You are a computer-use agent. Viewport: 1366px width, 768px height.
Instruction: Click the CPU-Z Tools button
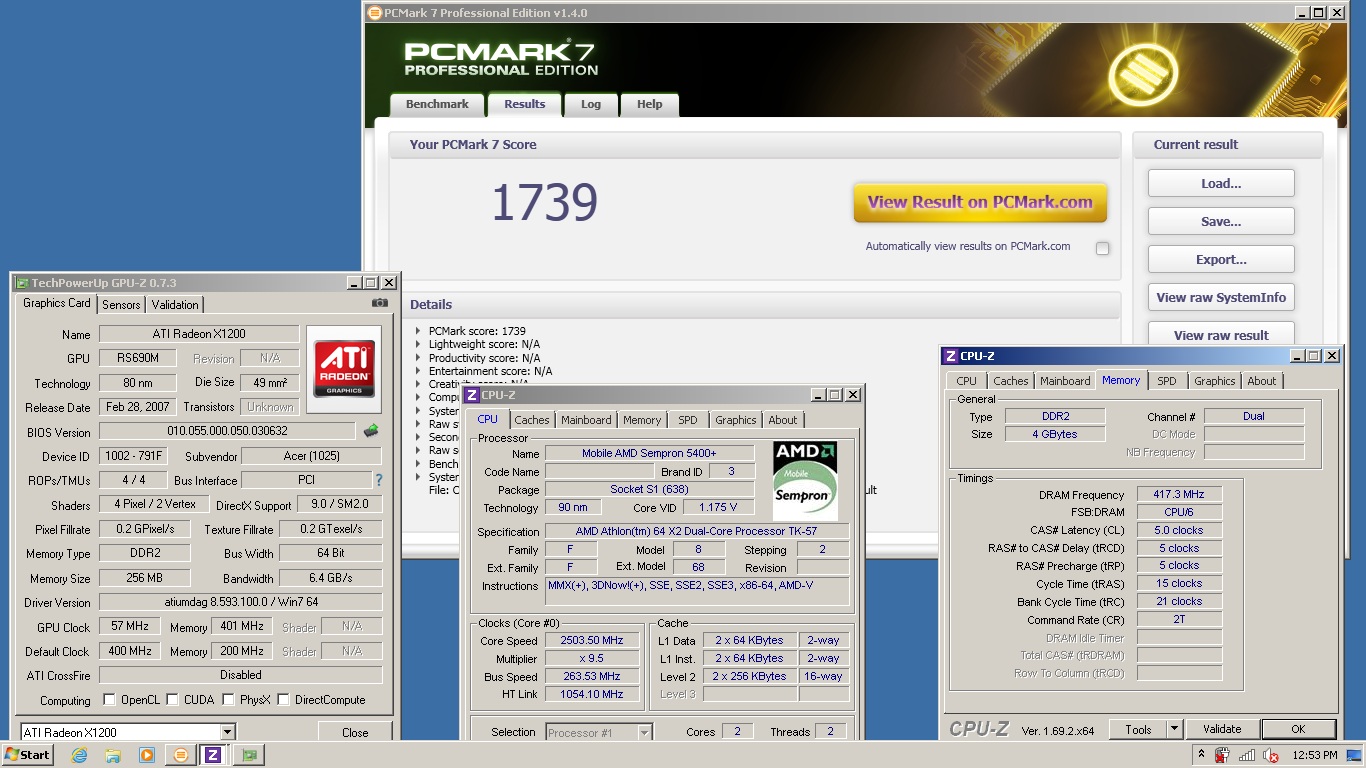click(x=1138, y=729)
